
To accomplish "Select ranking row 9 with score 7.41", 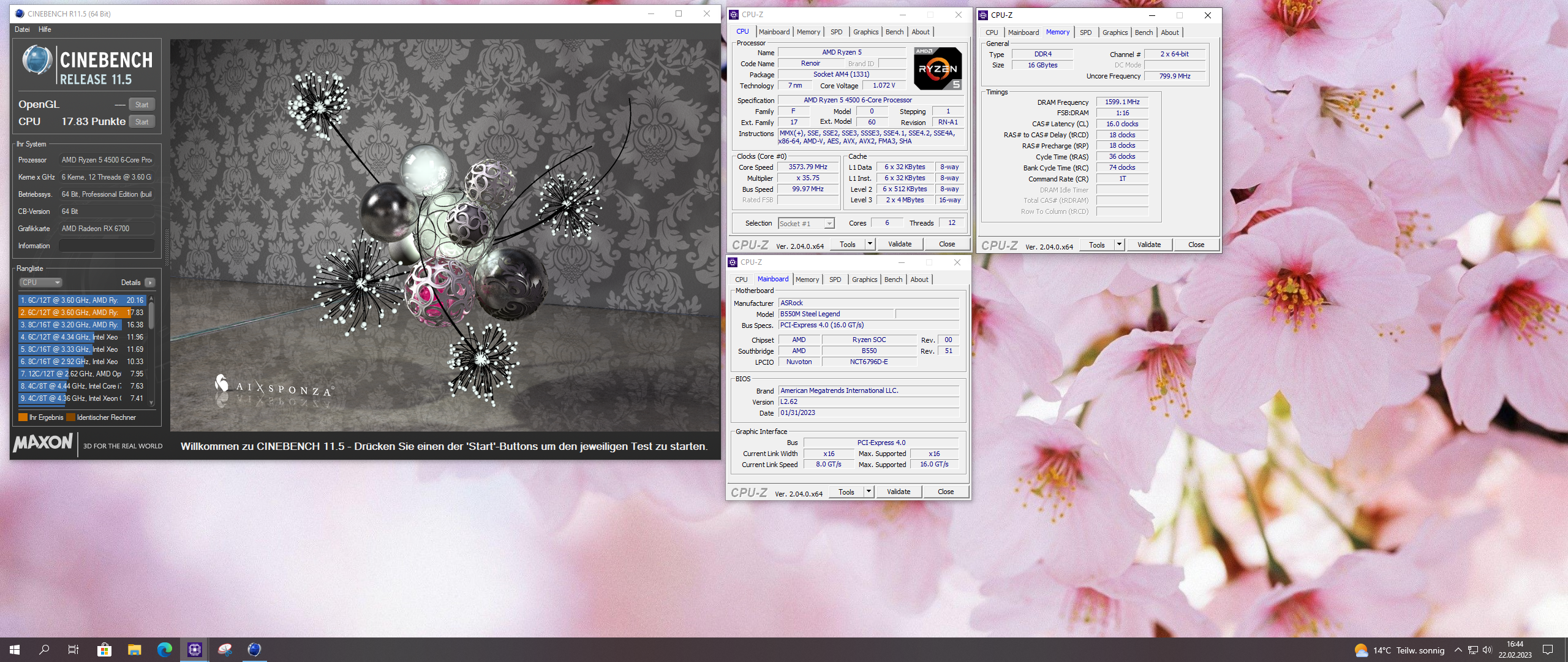I will coord(82,398).
